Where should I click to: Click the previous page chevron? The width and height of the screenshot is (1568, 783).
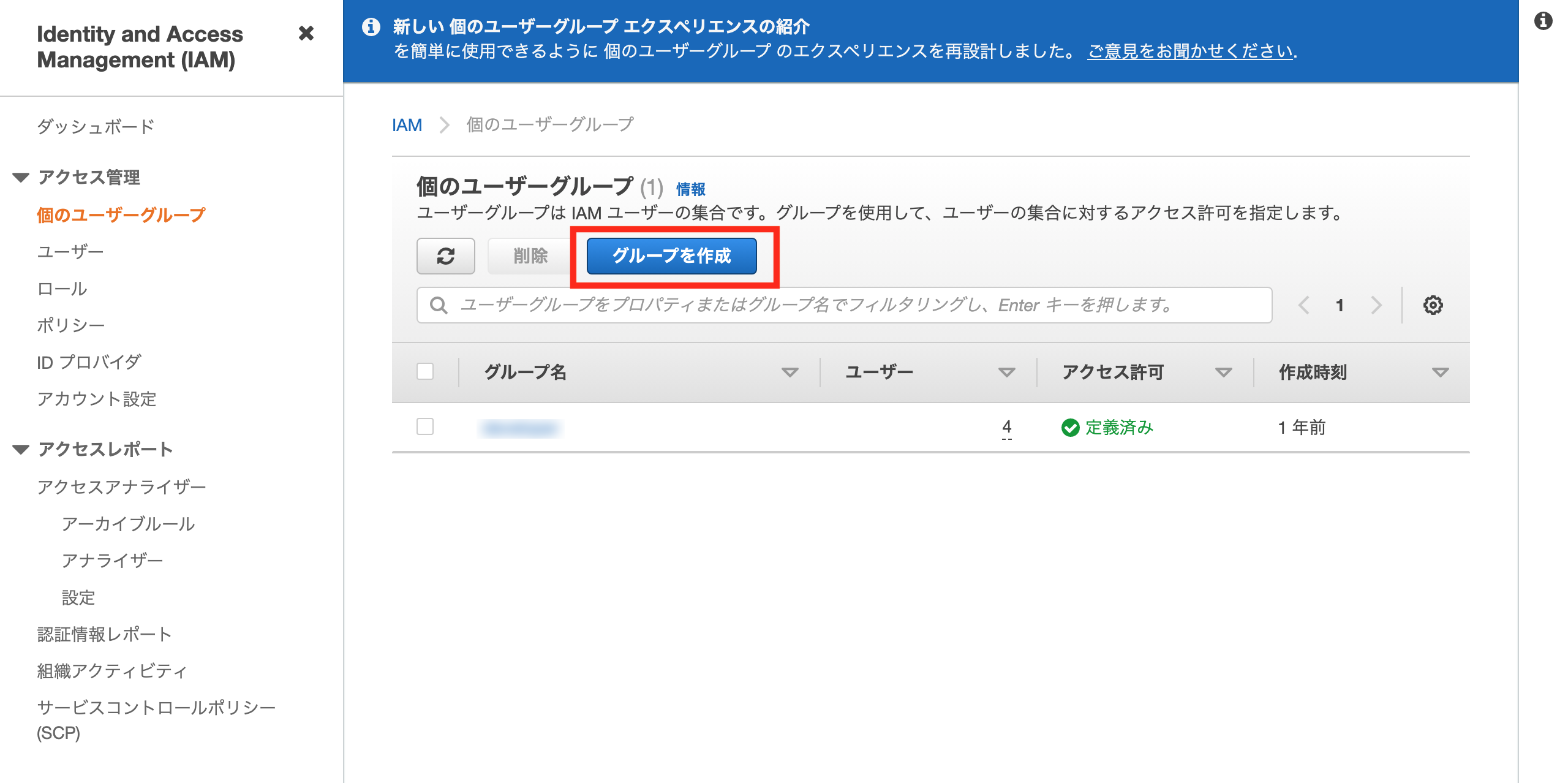[1303, 304]
